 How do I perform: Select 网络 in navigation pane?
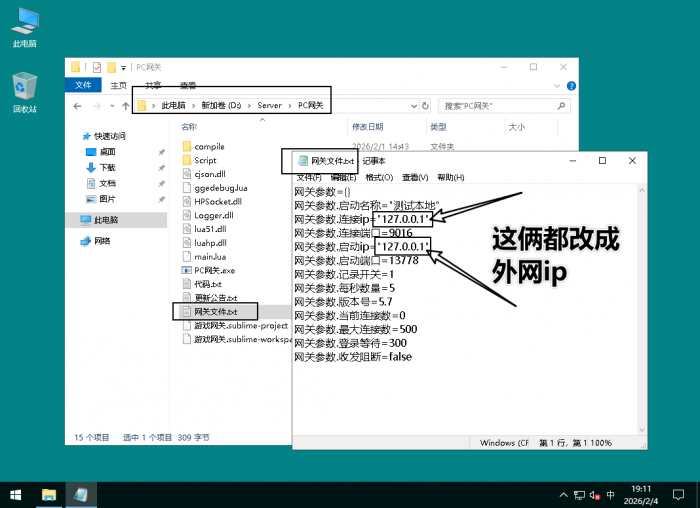click(x=96, y=241)
